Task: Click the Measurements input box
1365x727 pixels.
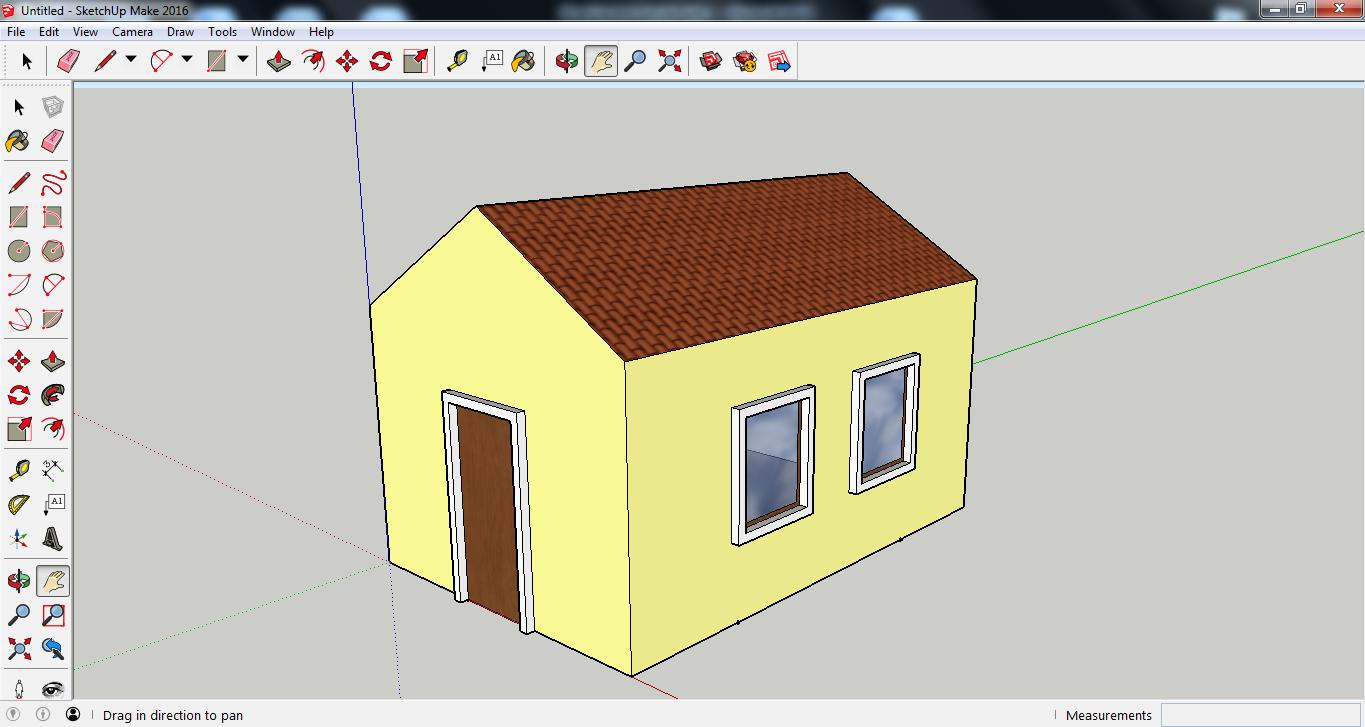Action: coord(1259,715)
